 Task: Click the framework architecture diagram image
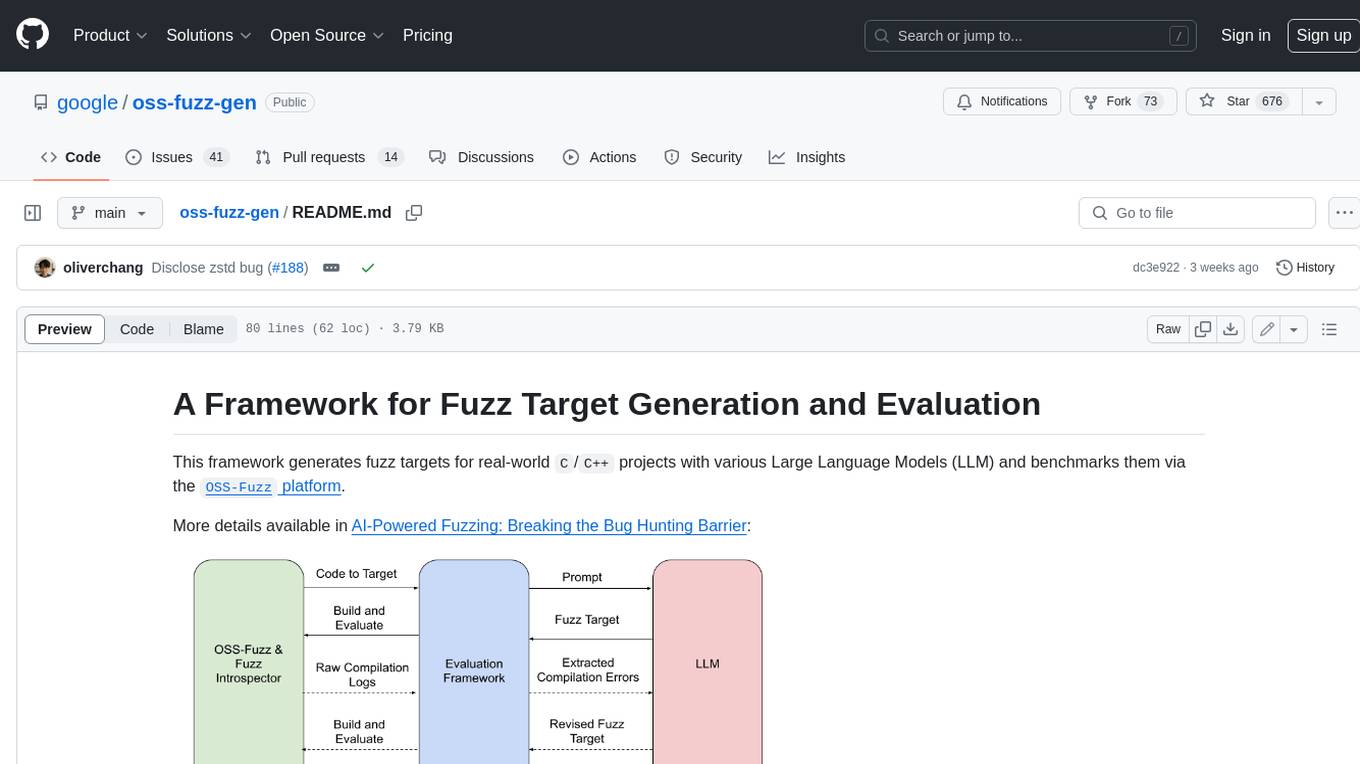tap(478, 661)
